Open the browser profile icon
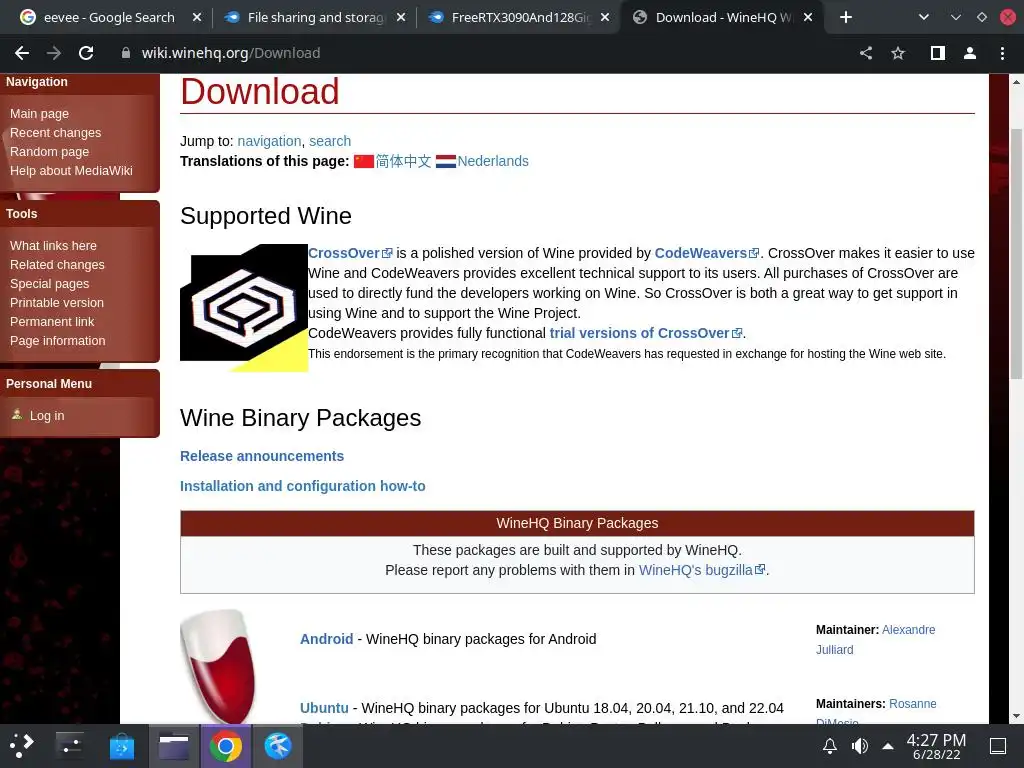This screenshot has height=768, width=1024. click(x=970, y=54)
